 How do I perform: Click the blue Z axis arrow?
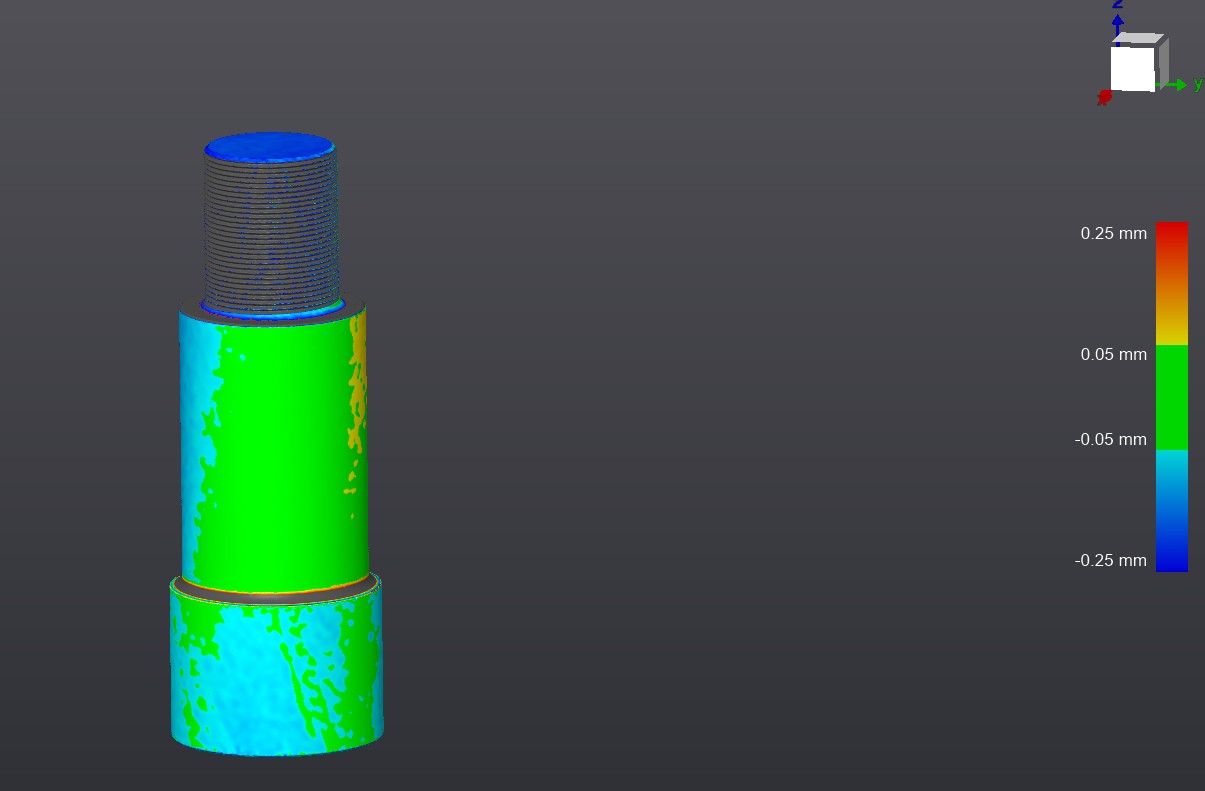coord(1118,23)
